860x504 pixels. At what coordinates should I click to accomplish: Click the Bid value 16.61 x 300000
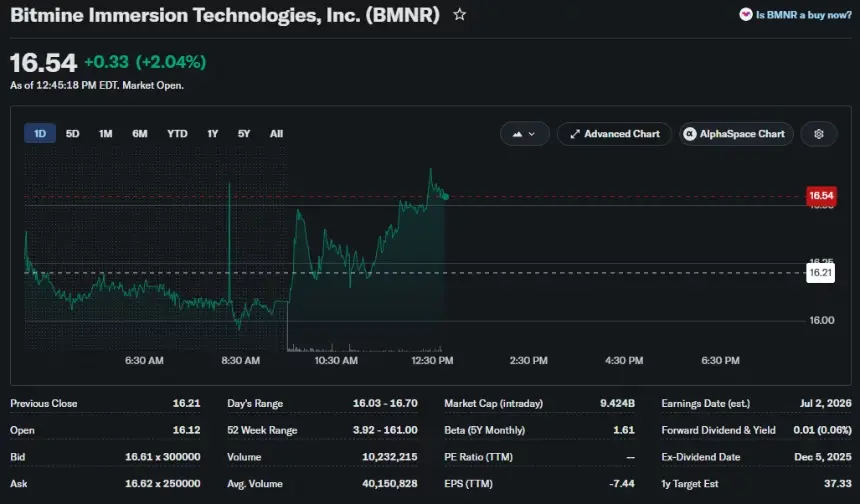coord(163,457)
